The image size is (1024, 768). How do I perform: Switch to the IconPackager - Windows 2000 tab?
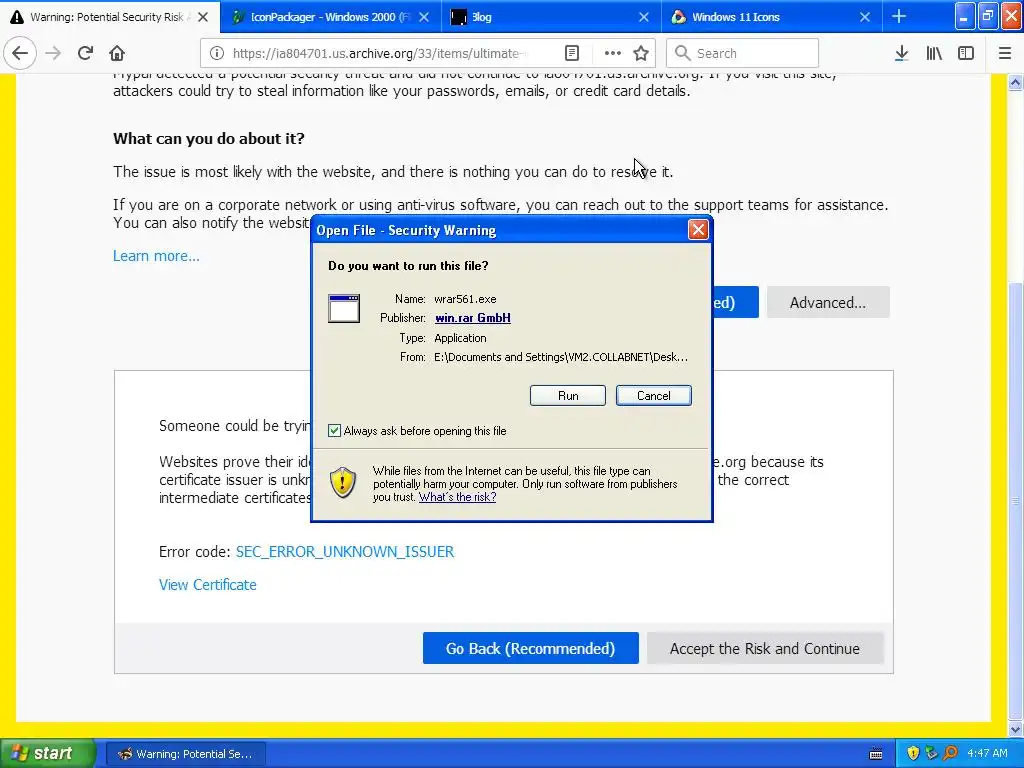coord(331,17)
